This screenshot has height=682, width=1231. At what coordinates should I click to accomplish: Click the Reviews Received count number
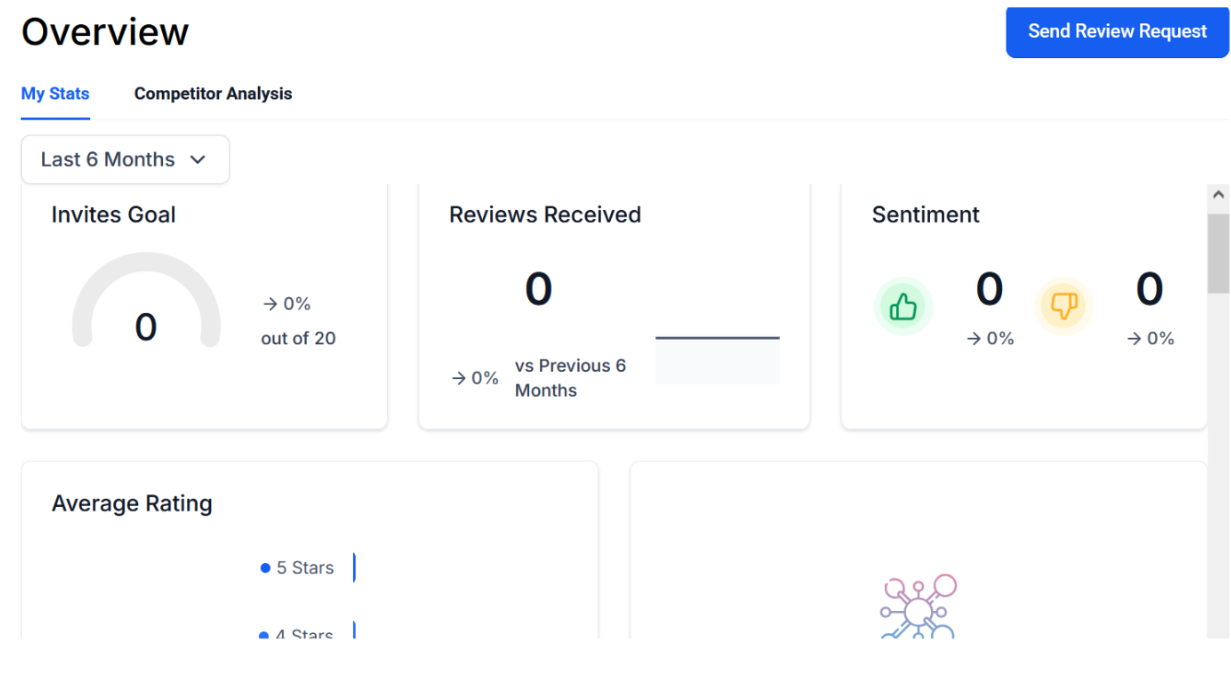(x=538, y=289)
